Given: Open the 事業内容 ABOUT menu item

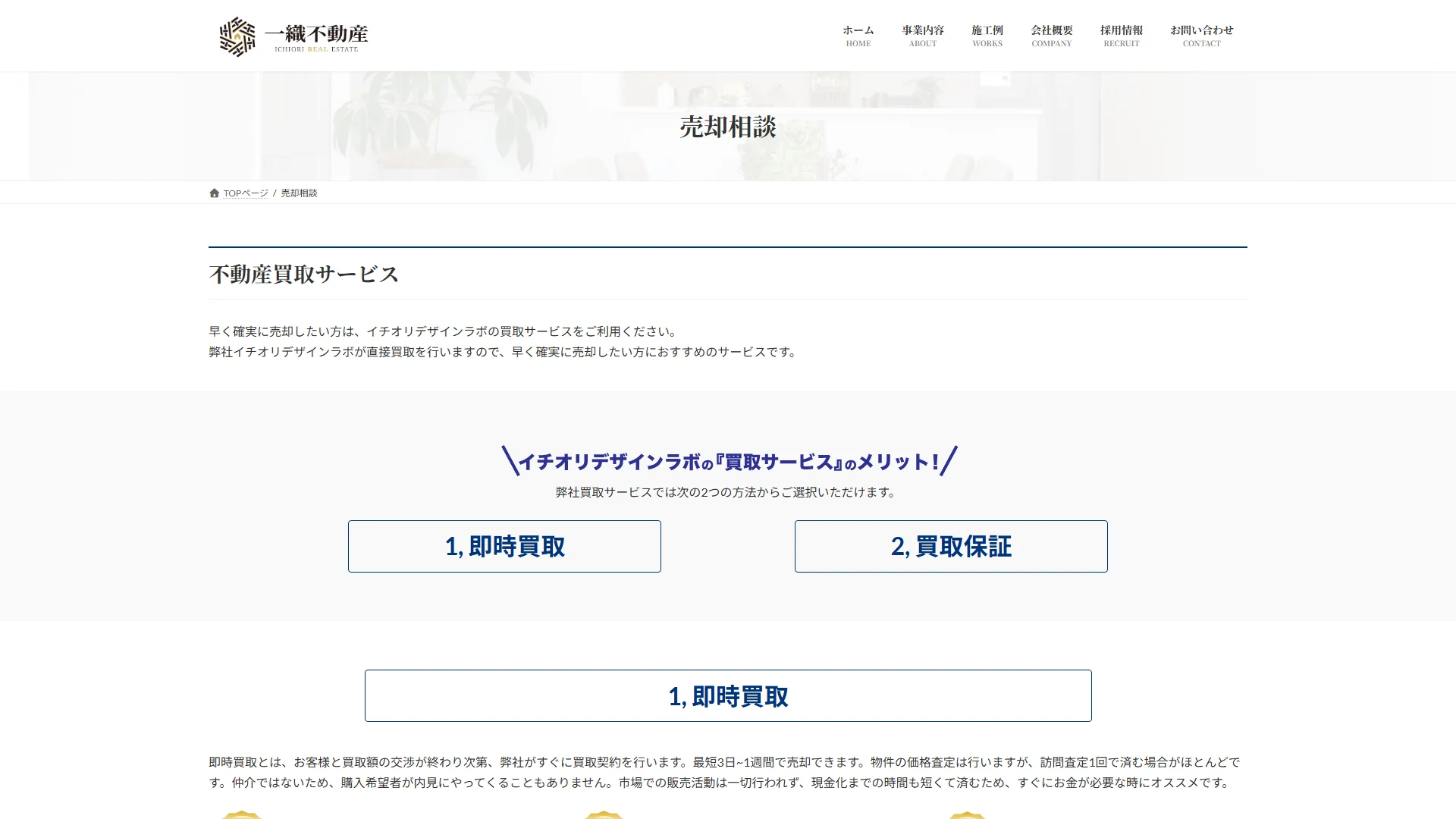Looking at the screenshot, I should (x=923, y=36).
